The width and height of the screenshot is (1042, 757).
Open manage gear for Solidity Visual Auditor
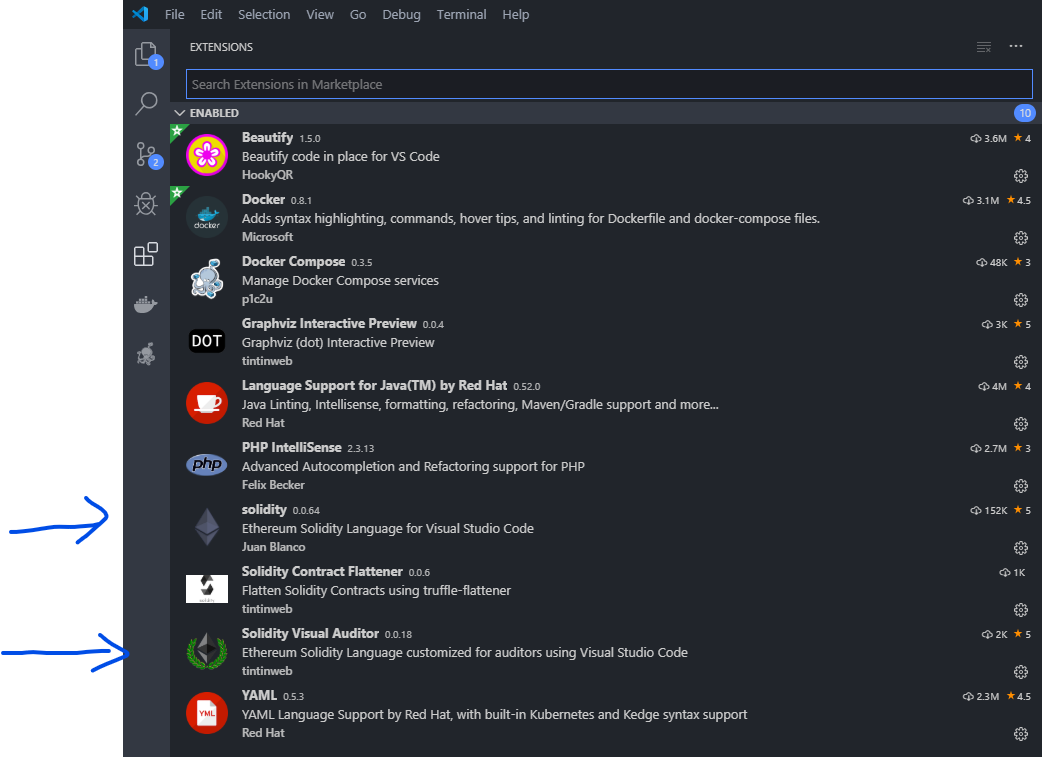(1021, 672)
